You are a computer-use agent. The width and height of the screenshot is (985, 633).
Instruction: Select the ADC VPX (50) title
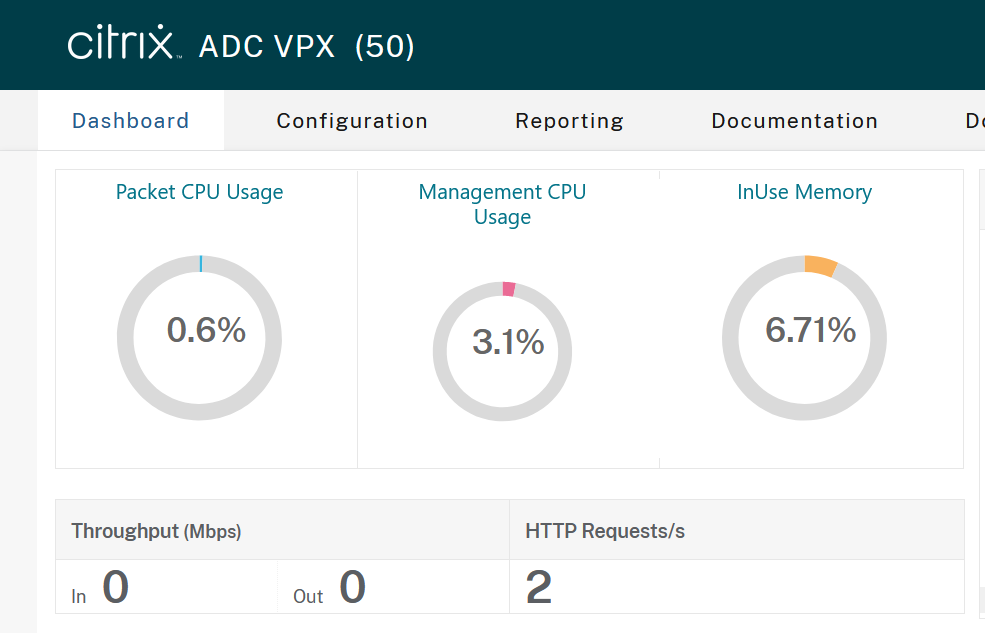coord(306,46)
